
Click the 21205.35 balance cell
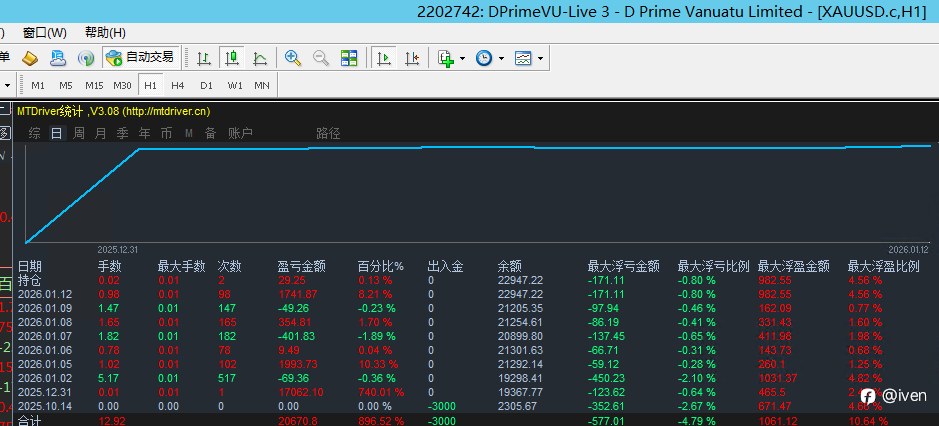point(520,308)
